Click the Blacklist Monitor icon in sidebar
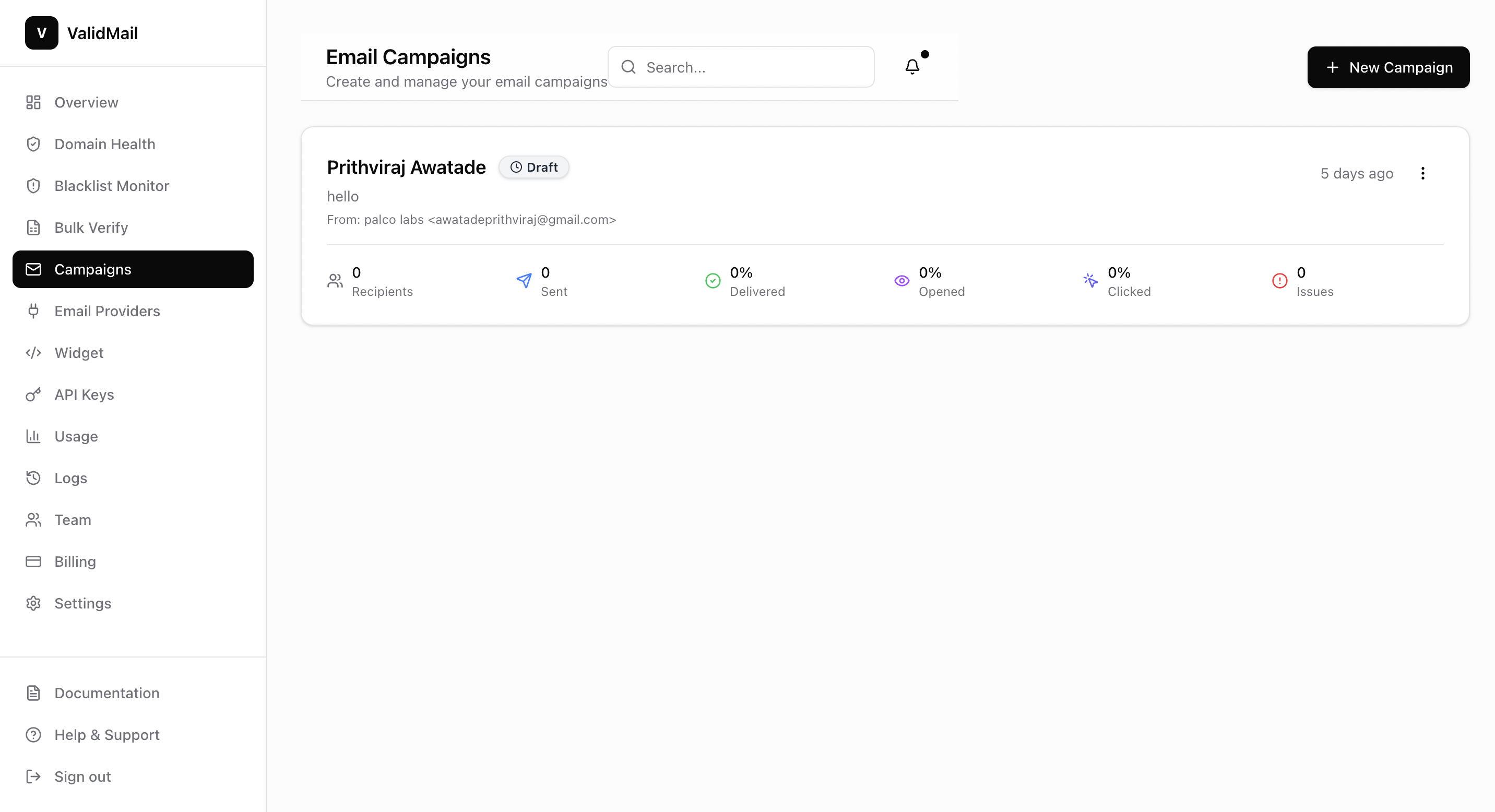The height and width of the screenshot is (812, 1495). click(x=33, y=186)
